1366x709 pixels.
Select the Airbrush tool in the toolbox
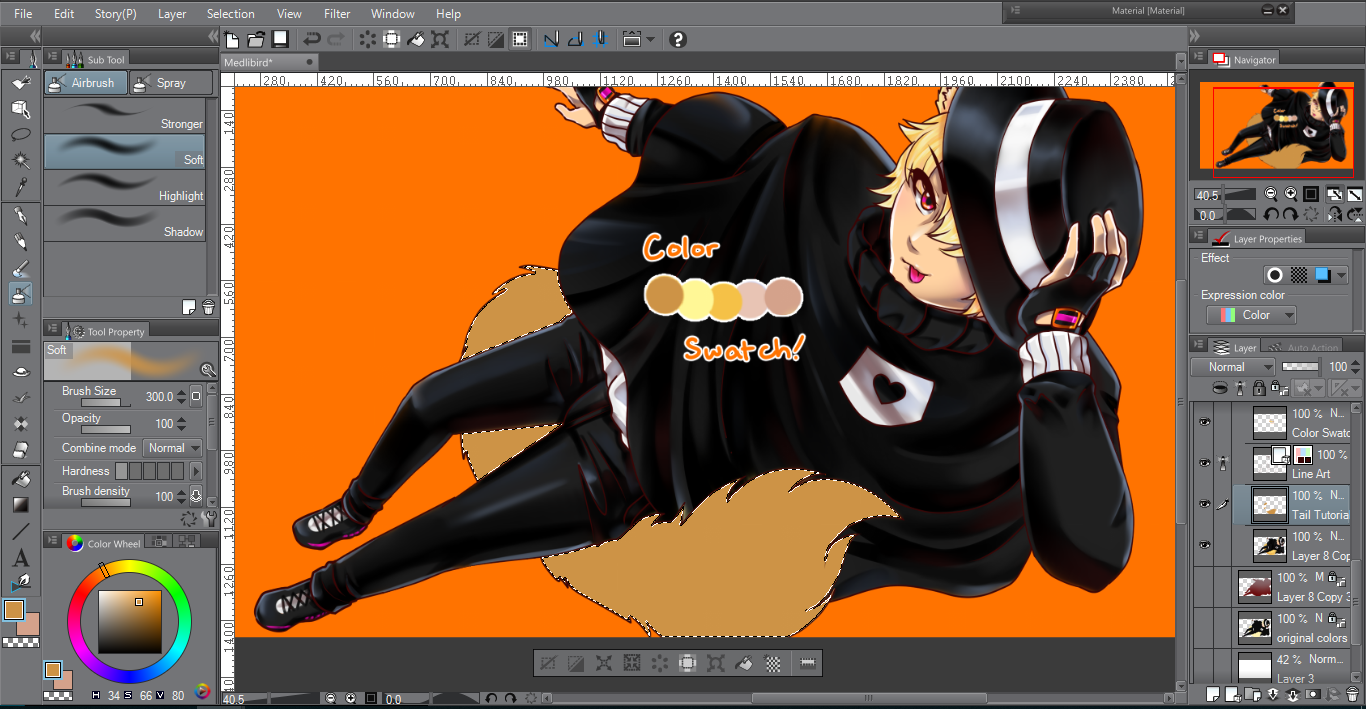coord(21,294)
